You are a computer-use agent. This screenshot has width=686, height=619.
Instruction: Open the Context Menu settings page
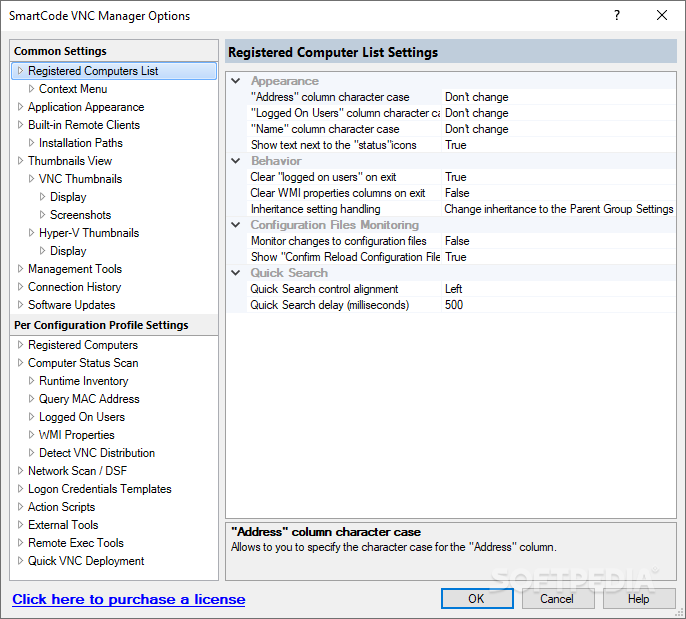coord(73,89)
